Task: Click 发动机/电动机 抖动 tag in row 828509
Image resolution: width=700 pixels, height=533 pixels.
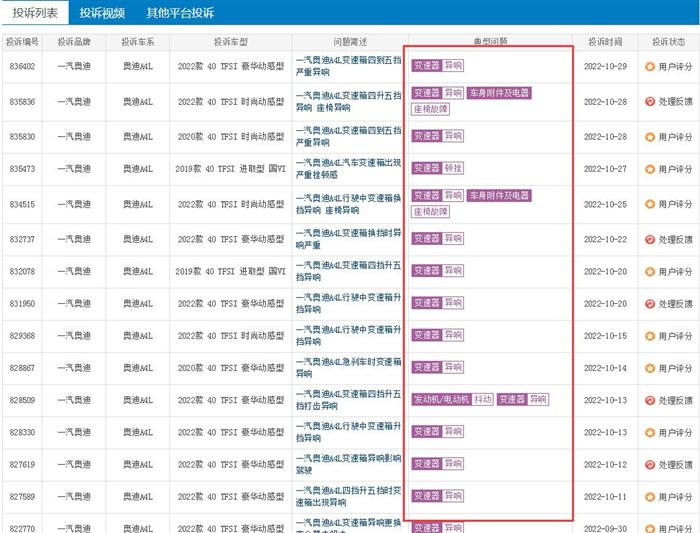Action: point(453,400)
